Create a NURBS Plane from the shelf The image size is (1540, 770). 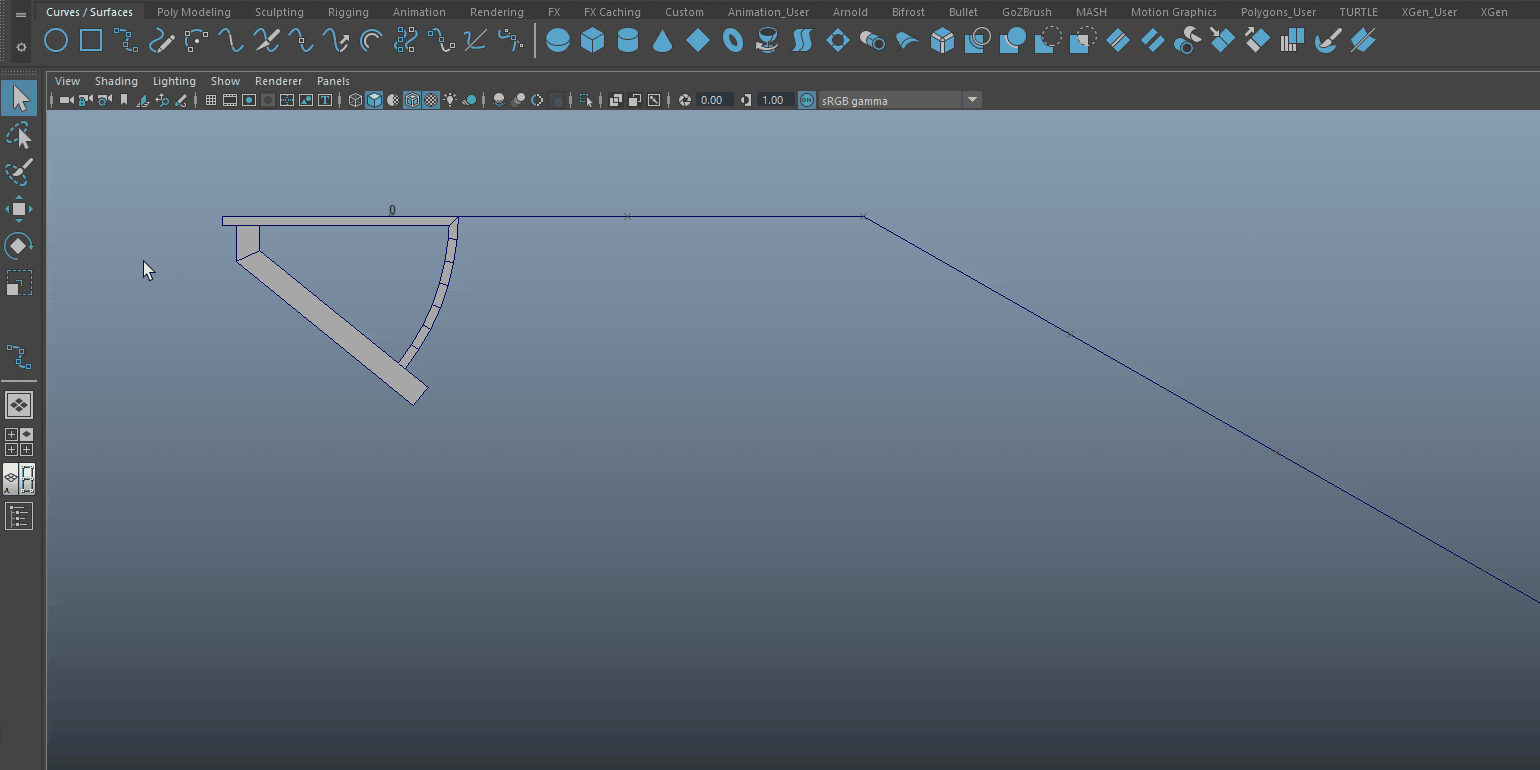coord(698,41)
